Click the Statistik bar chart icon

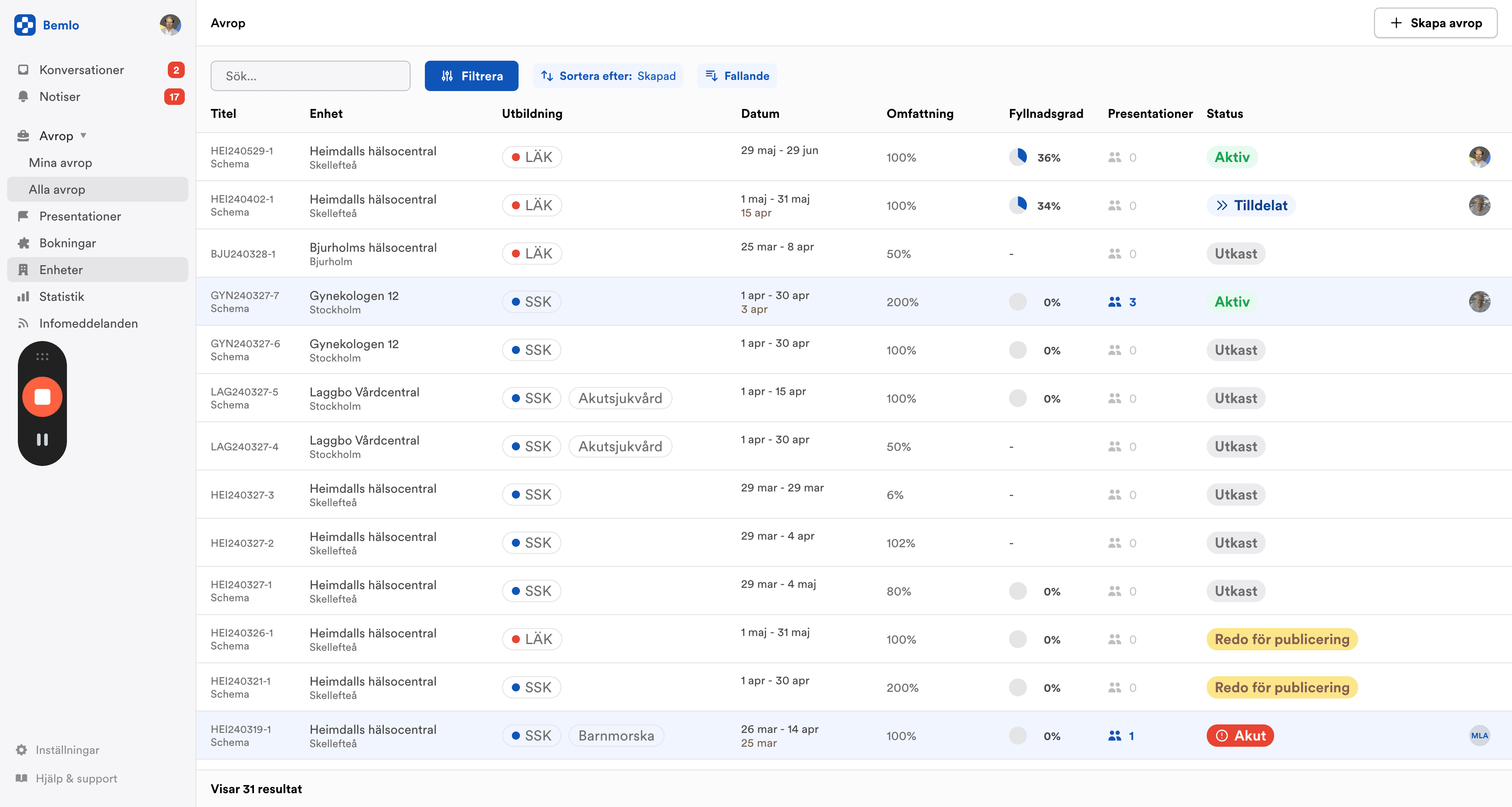click(23, 296)
